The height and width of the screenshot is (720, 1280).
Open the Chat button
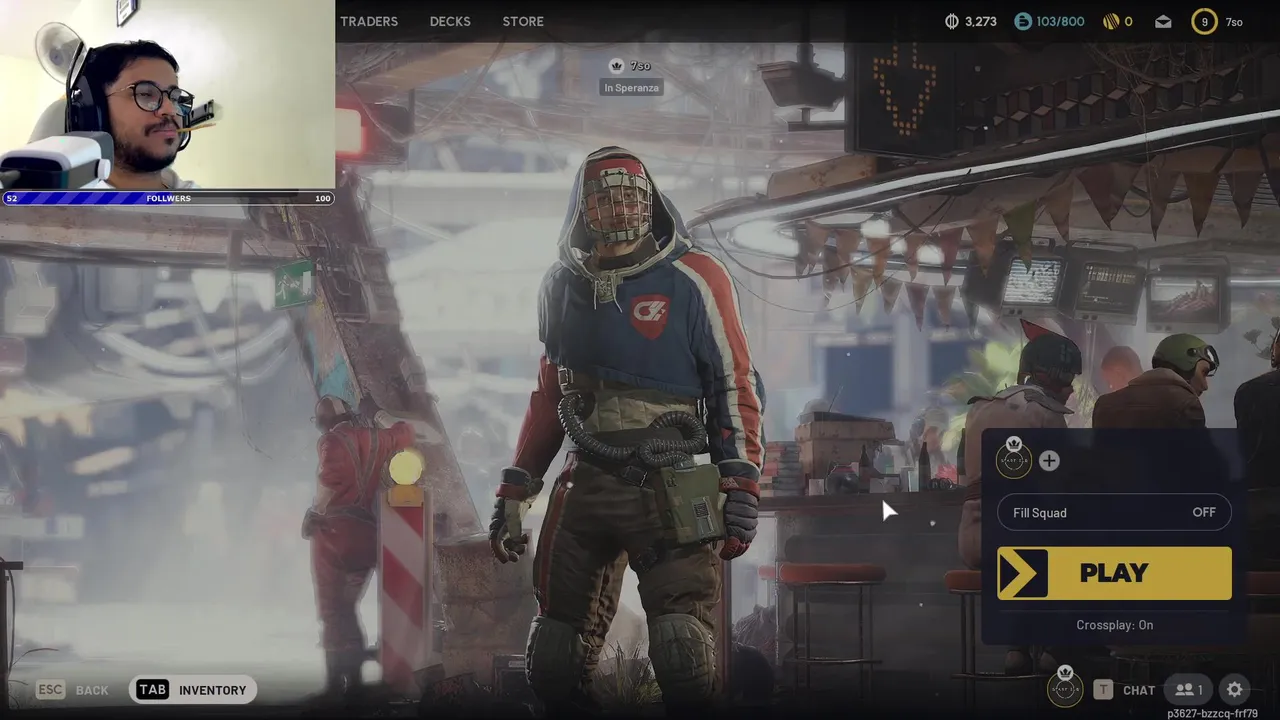tap(1139, 690)
